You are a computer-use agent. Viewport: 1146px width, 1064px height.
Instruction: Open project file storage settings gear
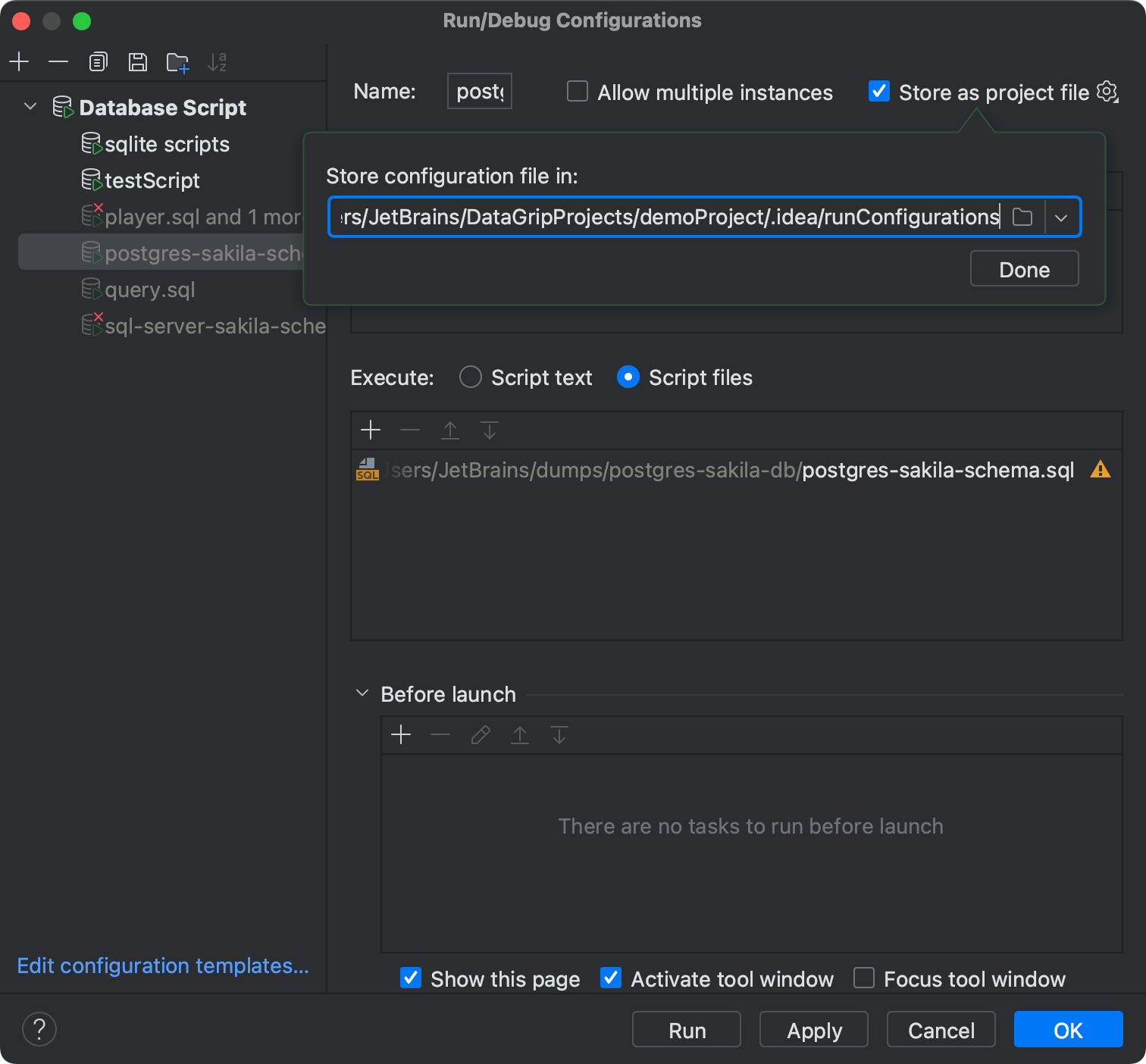point(1107,92)
